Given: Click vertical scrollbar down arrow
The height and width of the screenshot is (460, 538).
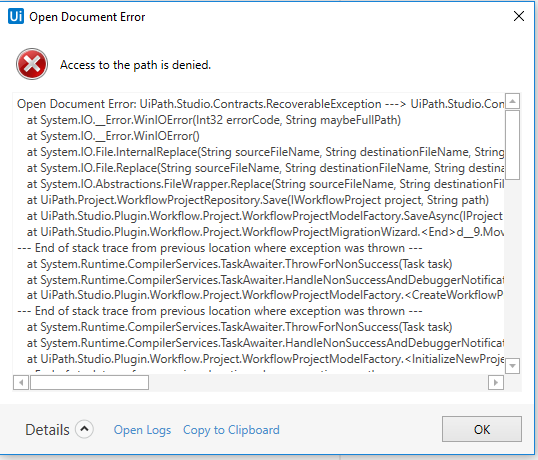Looking at the screenshot, I should pos(513,366).
